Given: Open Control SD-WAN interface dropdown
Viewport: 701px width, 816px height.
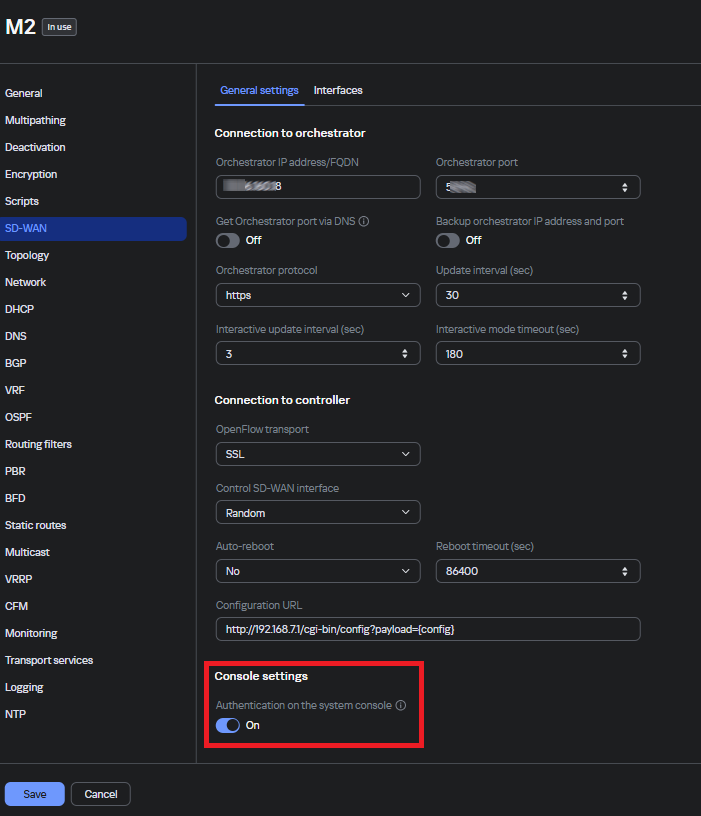Looking at the screenshot, I should point(318,513).
